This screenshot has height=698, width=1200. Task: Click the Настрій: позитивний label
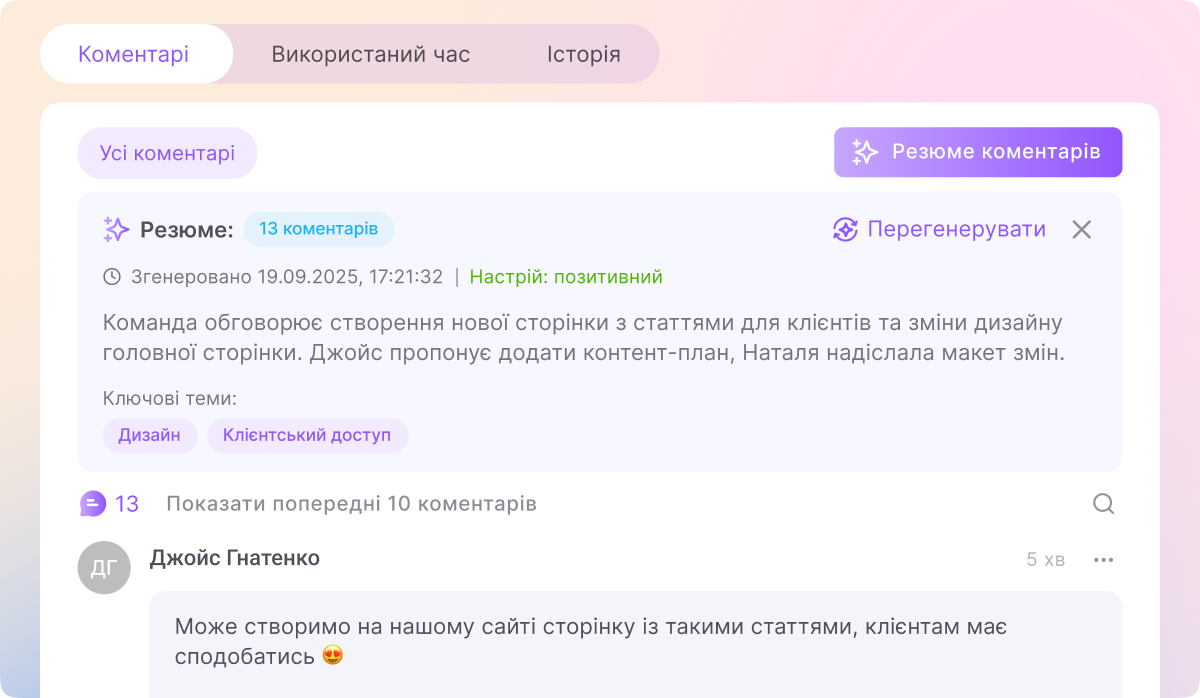[565, 277]
